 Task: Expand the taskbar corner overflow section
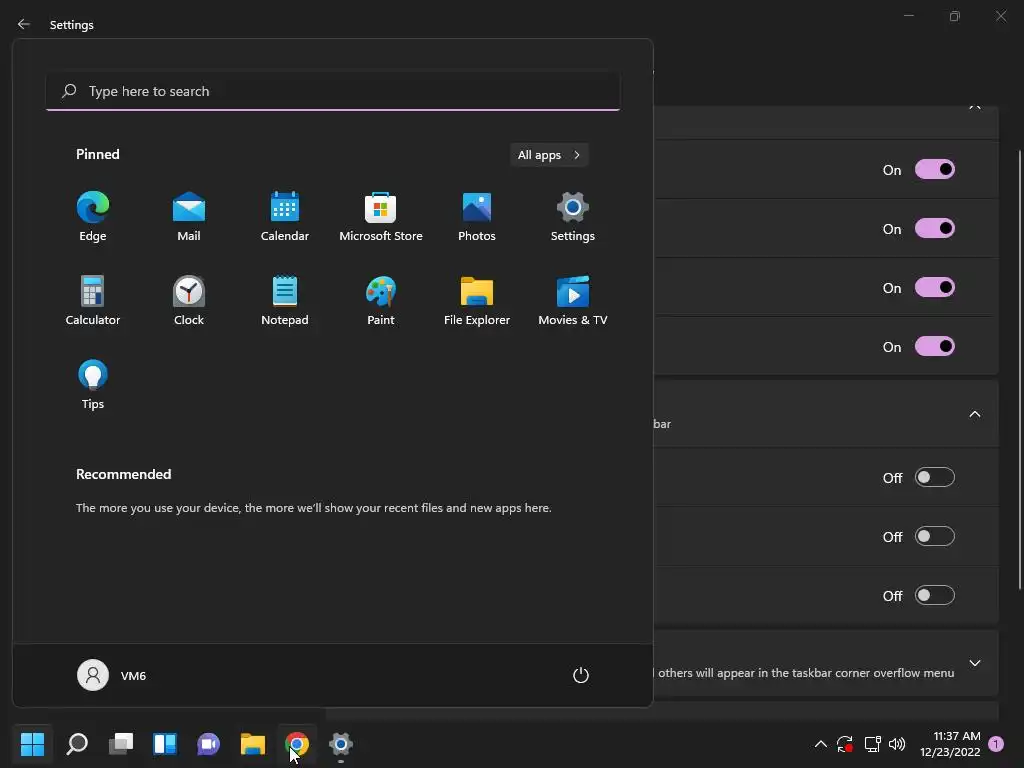pos(974,663)
